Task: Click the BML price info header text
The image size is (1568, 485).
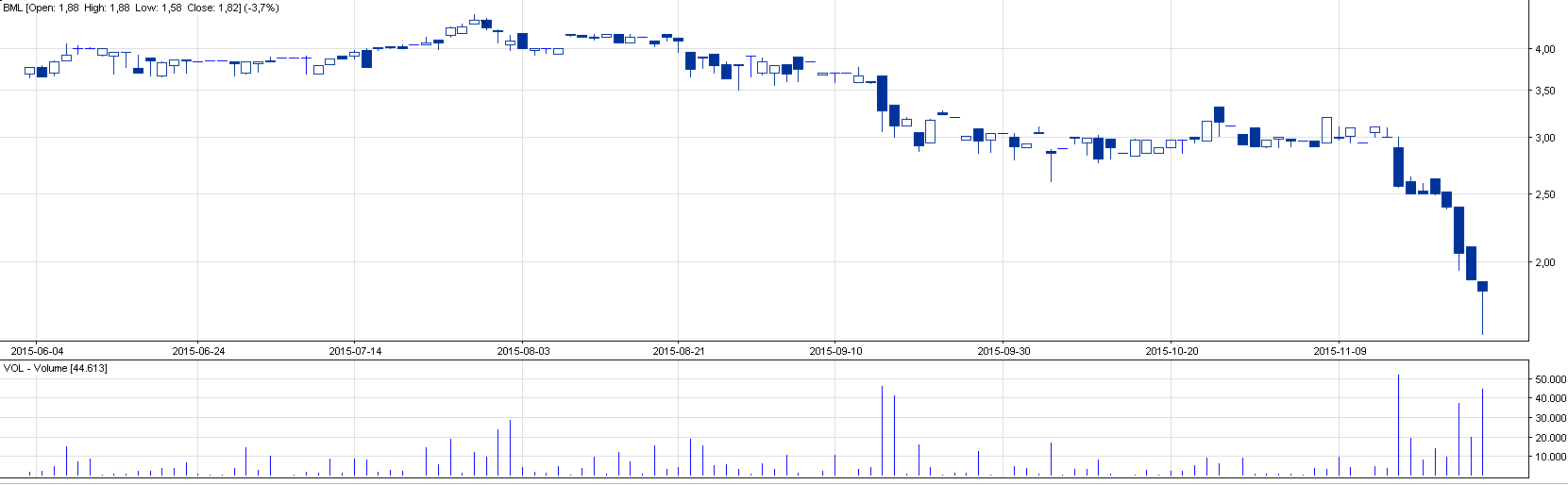Action: point(141,8)
